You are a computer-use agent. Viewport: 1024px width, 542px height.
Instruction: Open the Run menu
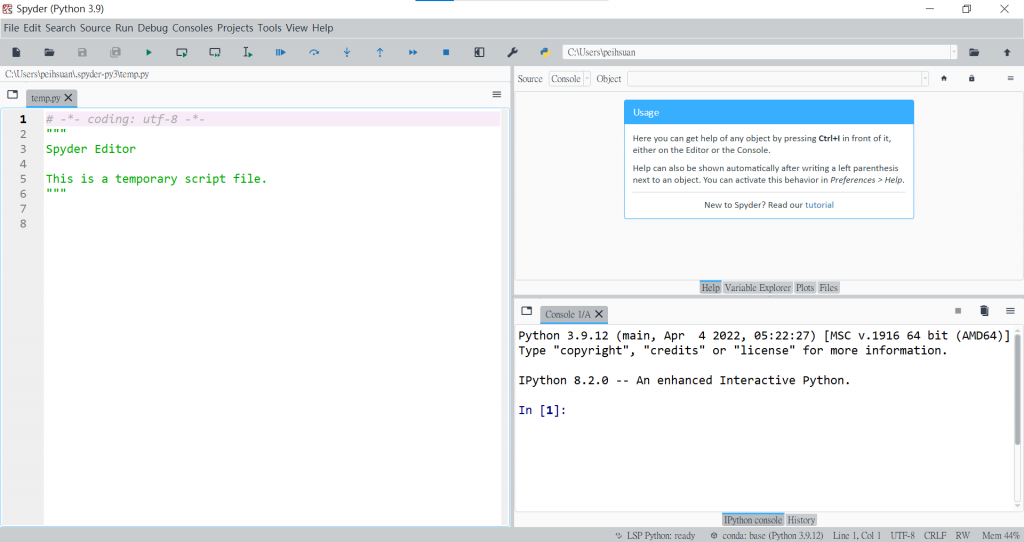click(124, 28)
